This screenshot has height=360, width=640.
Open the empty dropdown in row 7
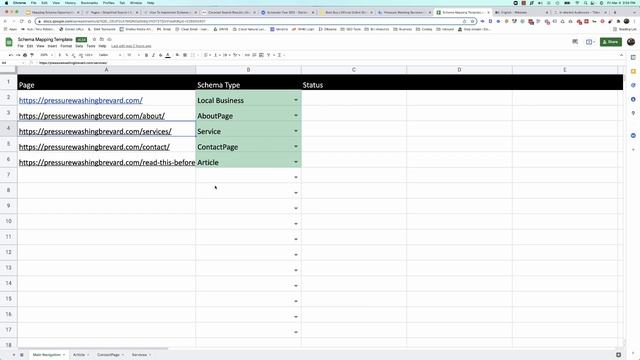[296, 178]
